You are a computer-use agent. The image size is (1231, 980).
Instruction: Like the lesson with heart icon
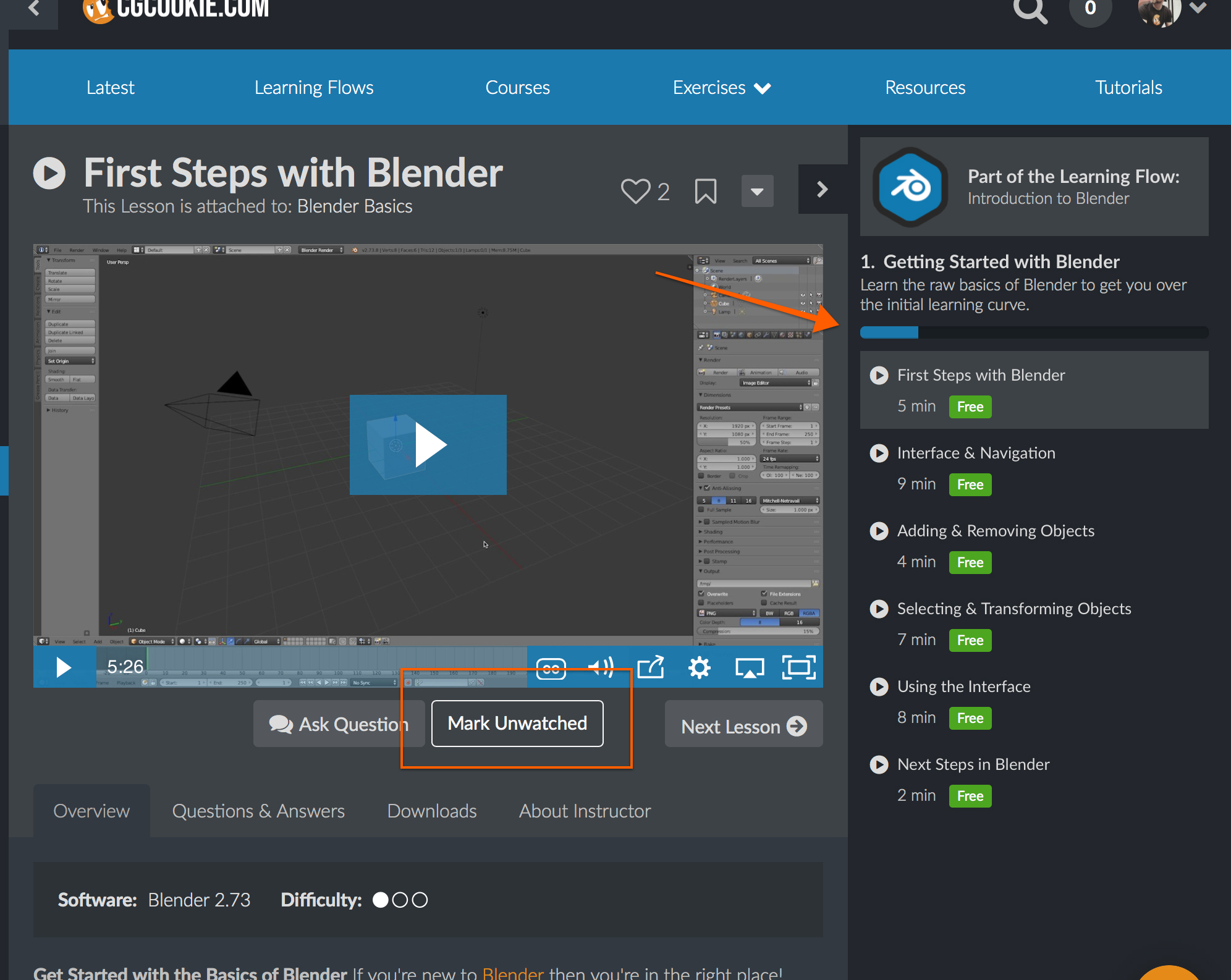pos(635,191)
